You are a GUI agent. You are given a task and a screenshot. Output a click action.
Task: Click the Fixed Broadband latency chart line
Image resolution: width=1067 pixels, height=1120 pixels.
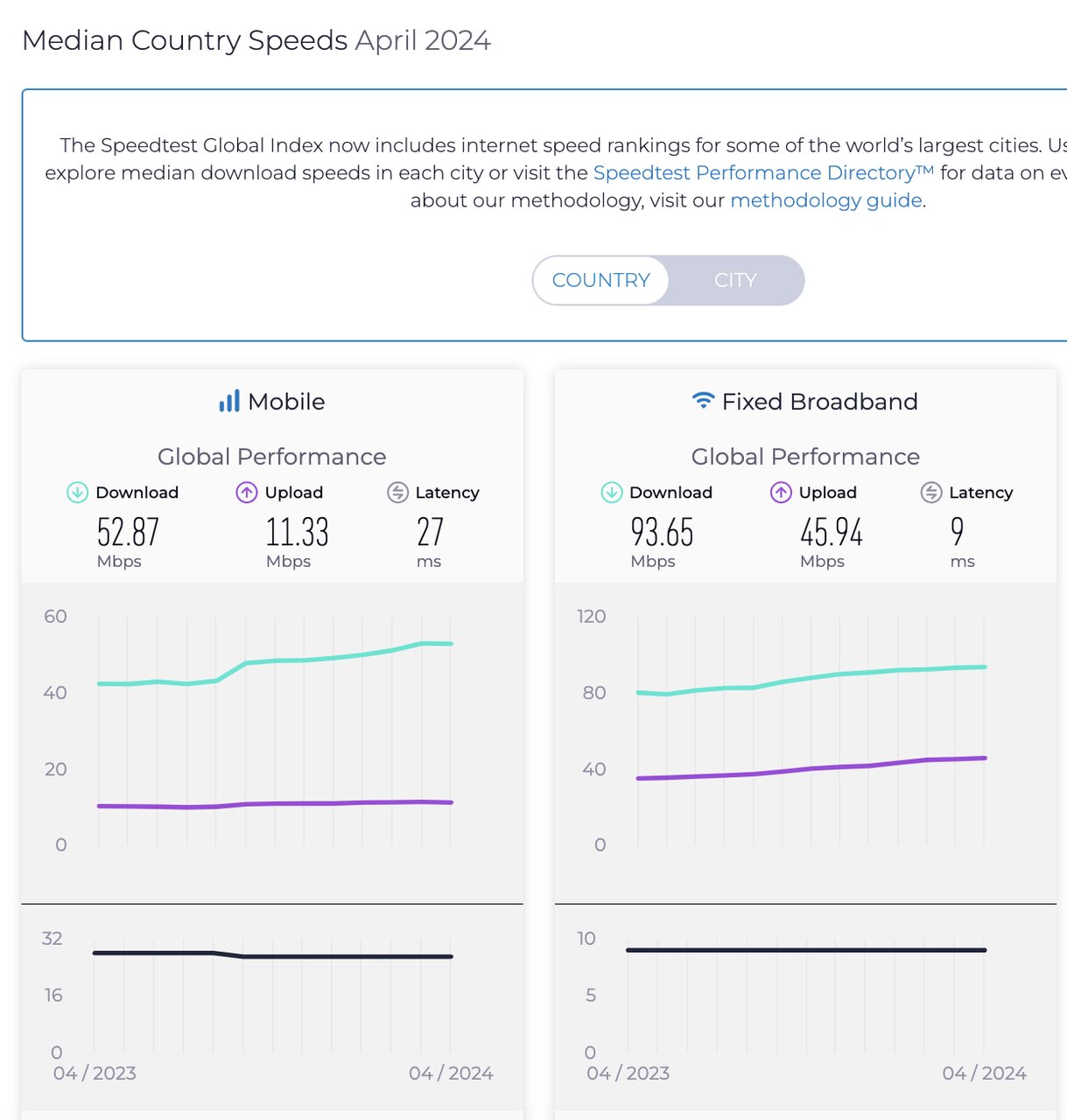pos(805,949)
